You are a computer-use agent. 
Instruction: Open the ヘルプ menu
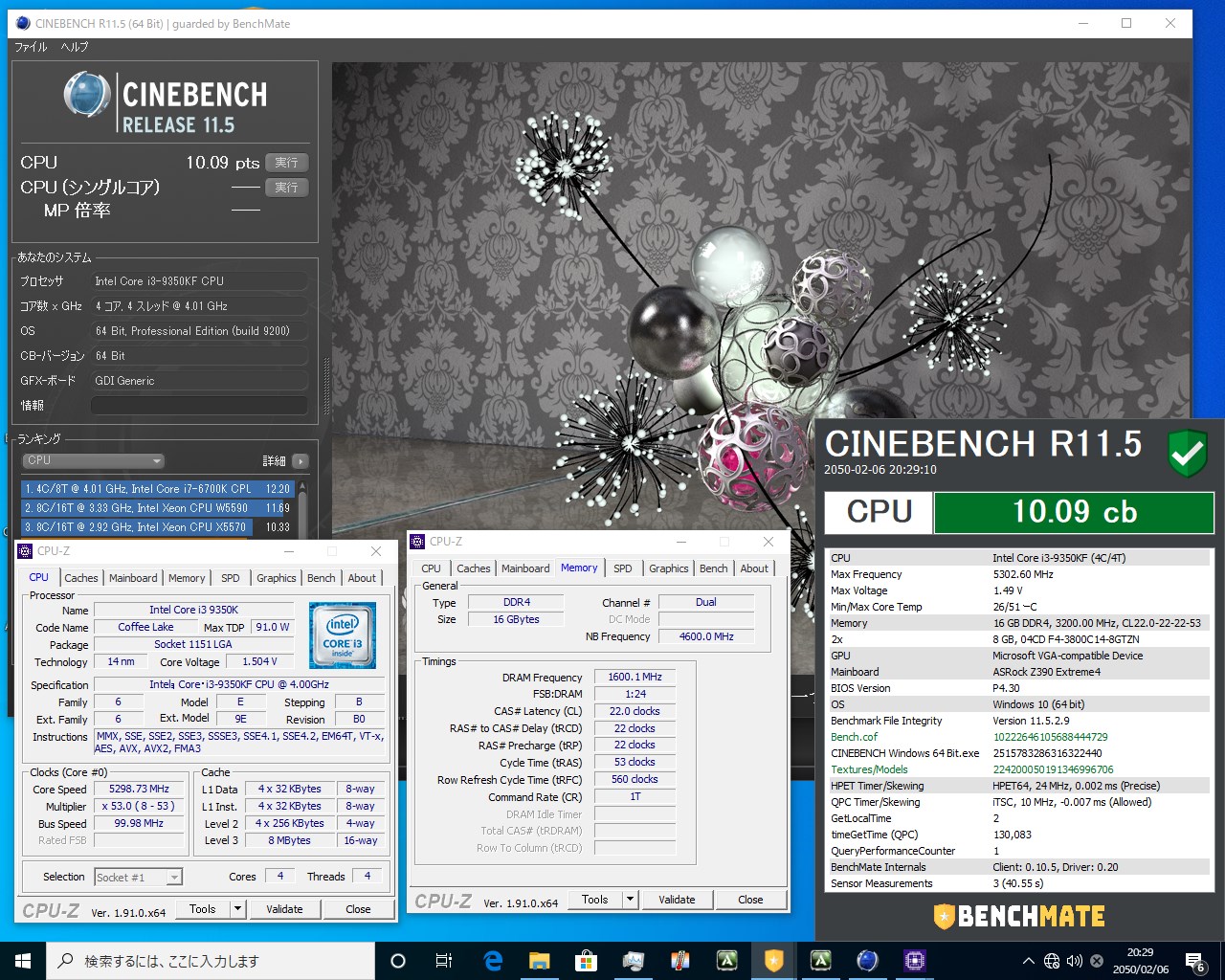[75, 47]
